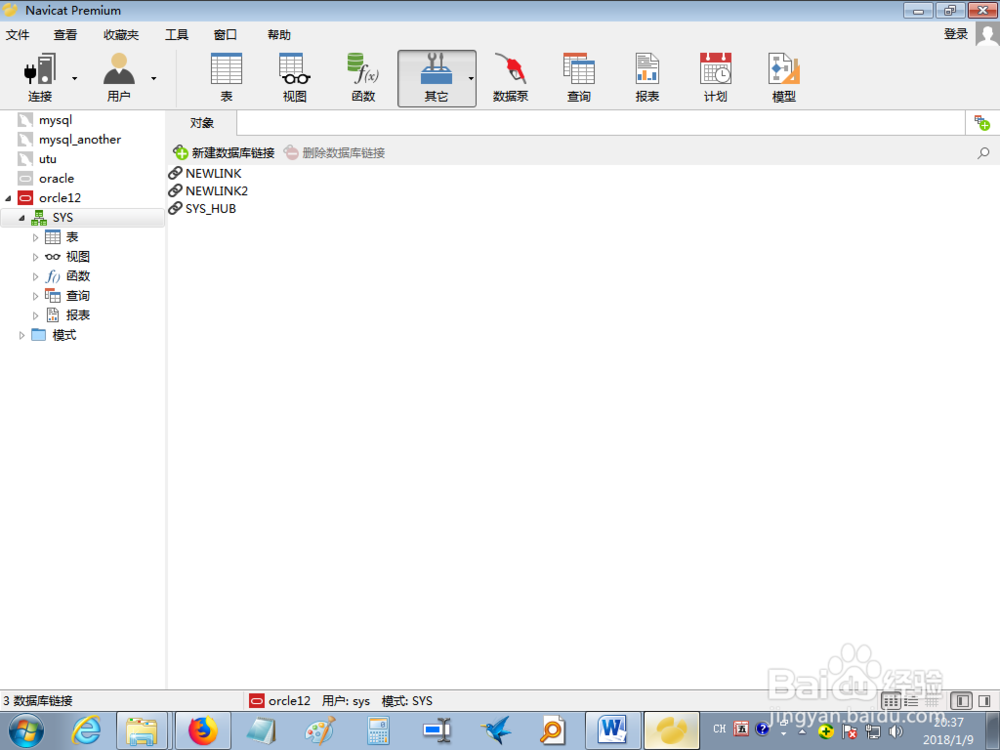The width and height of the screenshot is (1000, 750).
Task: Toggle left navigation pane button
Action: click(961, 701)
